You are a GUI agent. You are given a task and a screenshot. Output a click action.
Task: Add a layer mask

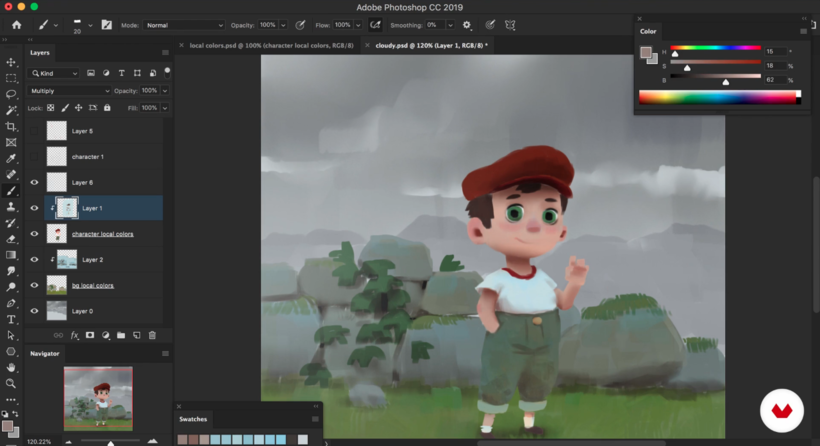pos(90,335)
